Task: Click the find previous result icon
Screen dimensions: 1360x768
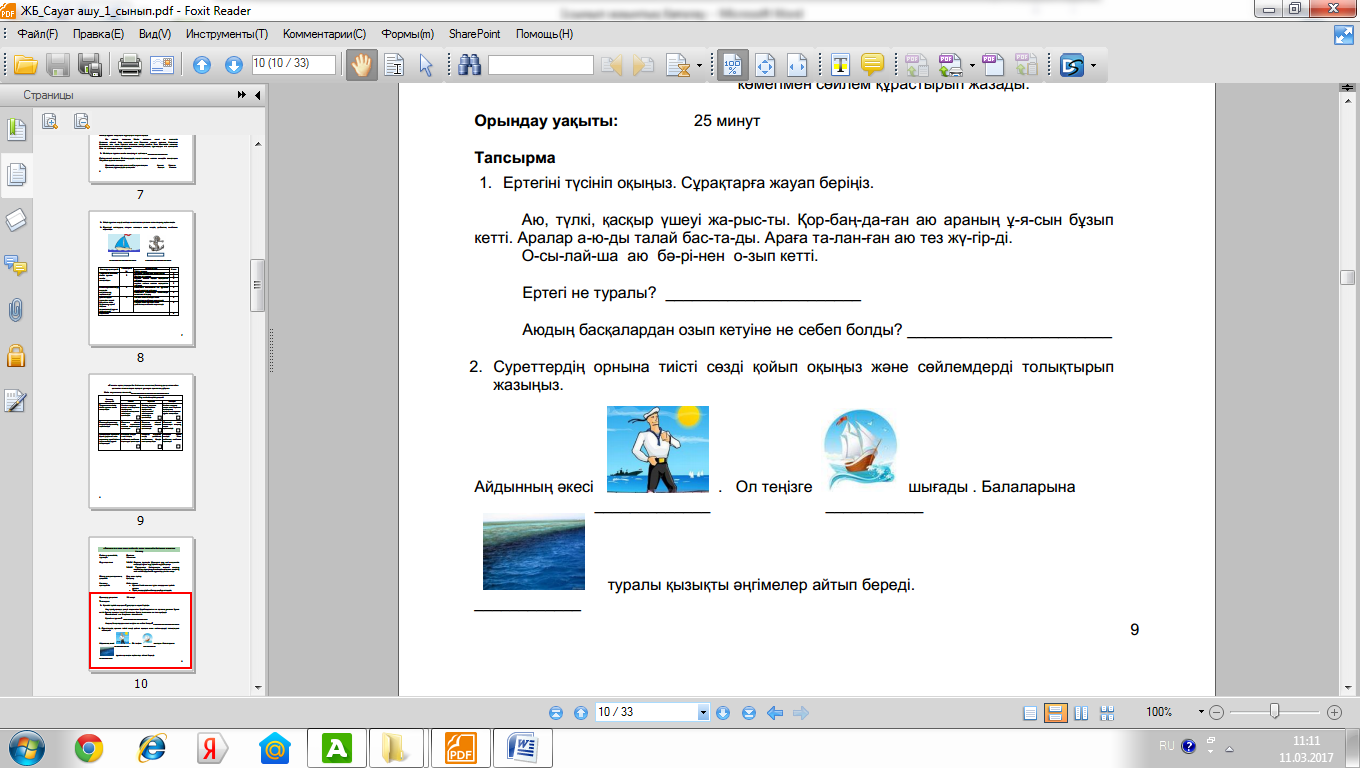Action: click(x=612, y=66)
